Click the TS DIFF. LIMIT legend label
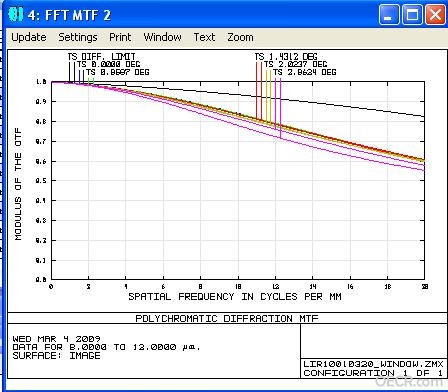 click(101, 57)
